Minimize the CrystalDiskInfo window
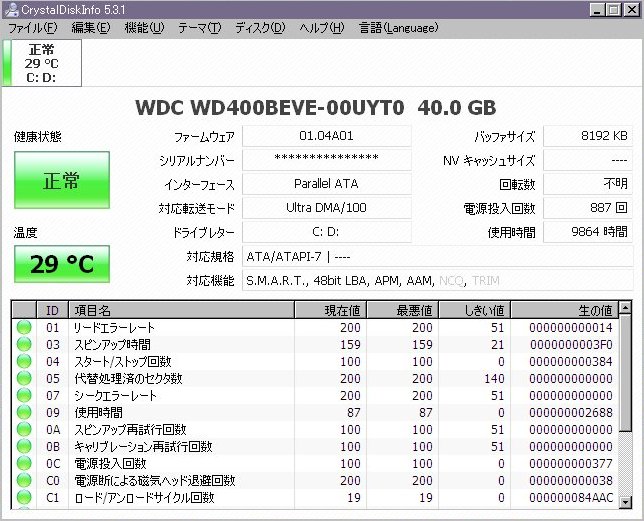The image size is (644, 521). click(x=597, y=10)
